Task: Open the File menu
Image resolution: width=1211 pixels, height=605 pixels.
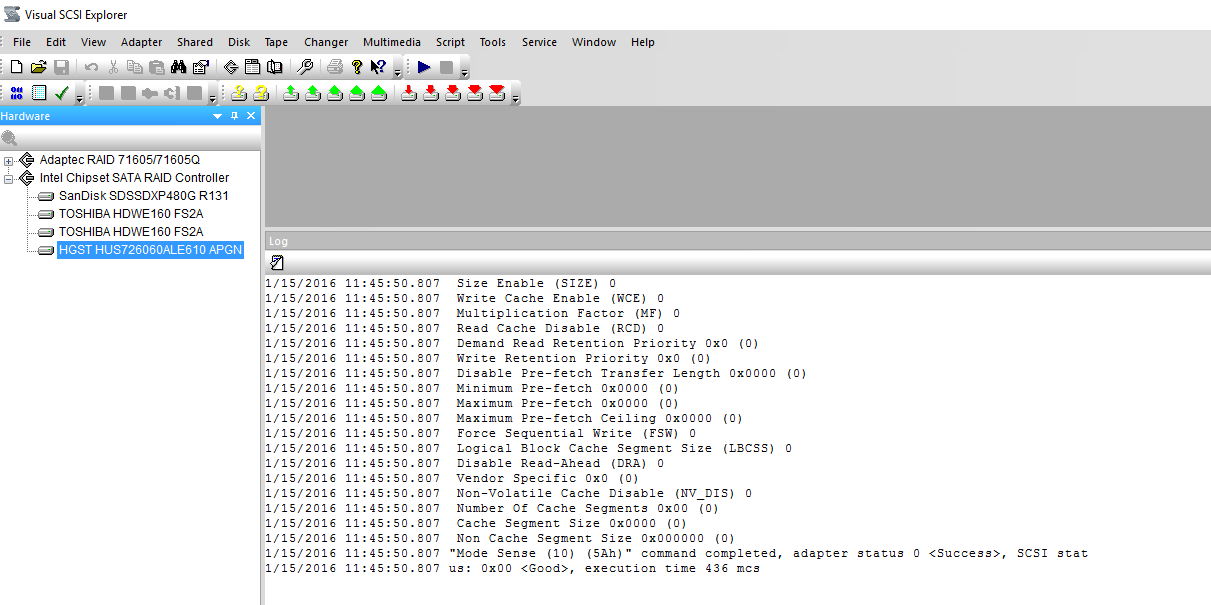Action: pos(22,42)
